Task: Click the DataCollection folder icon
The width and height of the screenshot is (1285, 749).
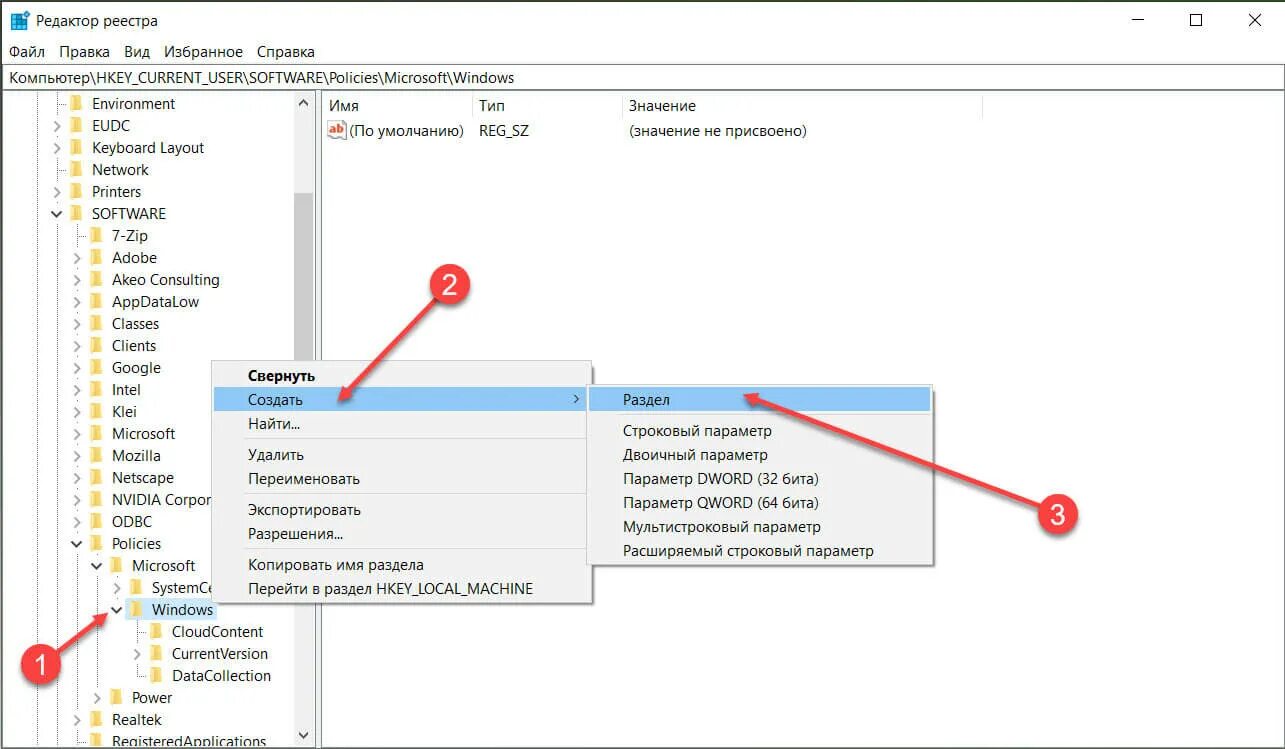Action: click(156, 676)
